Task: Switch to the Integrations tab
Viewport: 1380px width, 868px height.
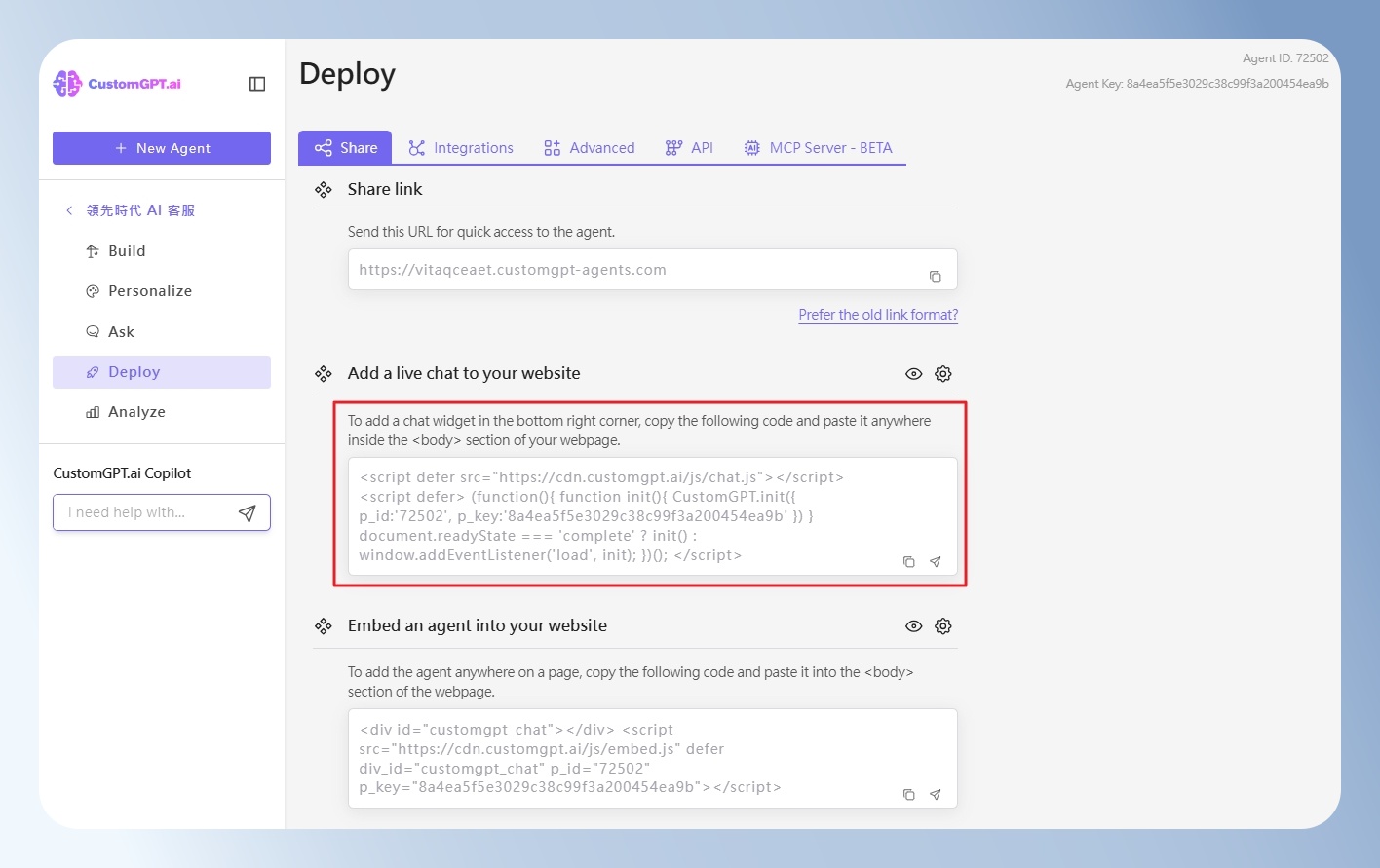Action: 461,148
